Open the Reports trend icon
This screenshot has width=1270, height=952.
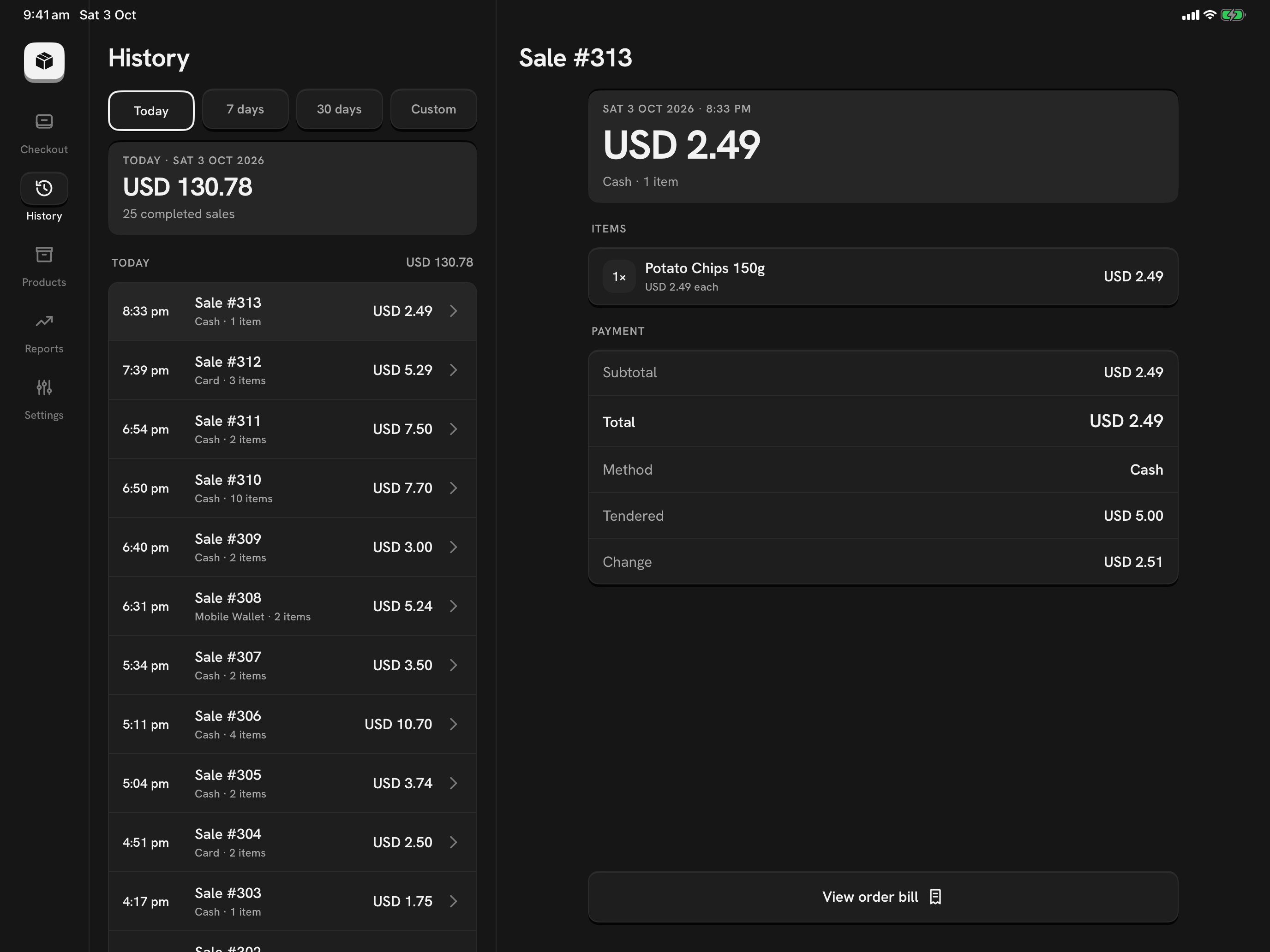click(44, 321)
